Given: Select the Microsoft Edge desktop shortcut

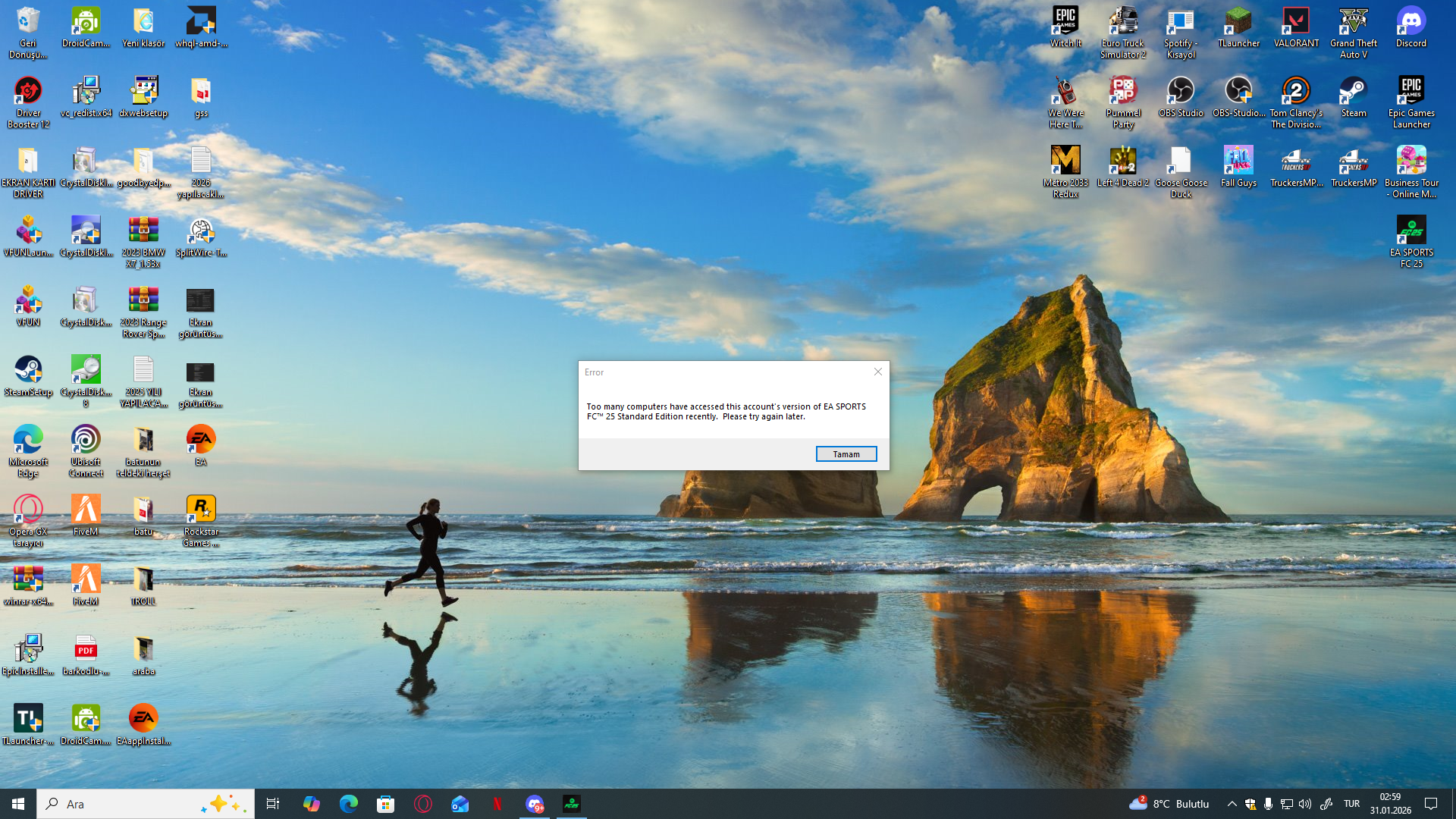Looking at the screenshot, I should click(x=28, y=451).
